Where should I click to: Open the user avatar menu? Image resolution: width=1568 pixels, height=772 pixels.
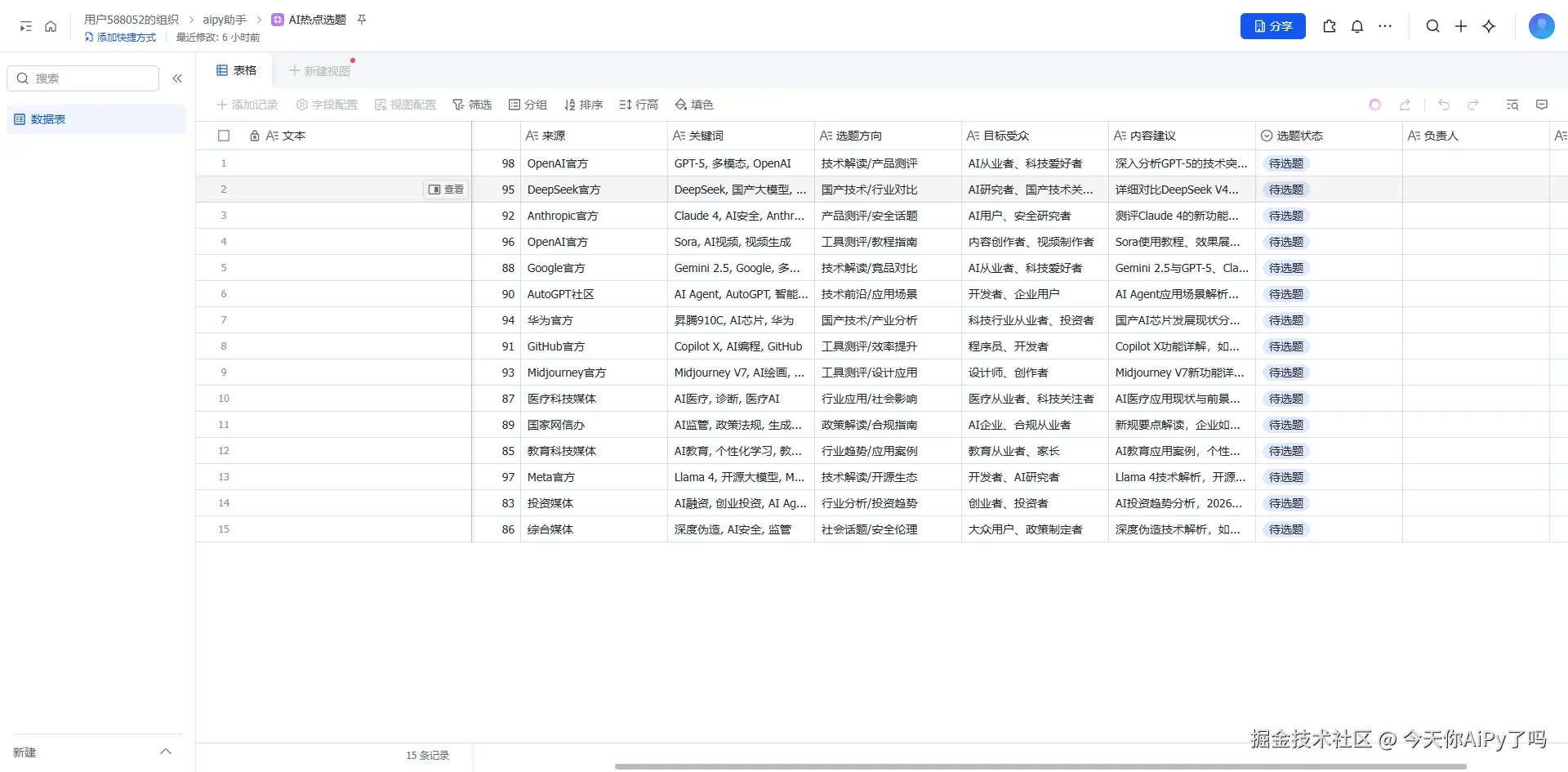(1541, 26)
